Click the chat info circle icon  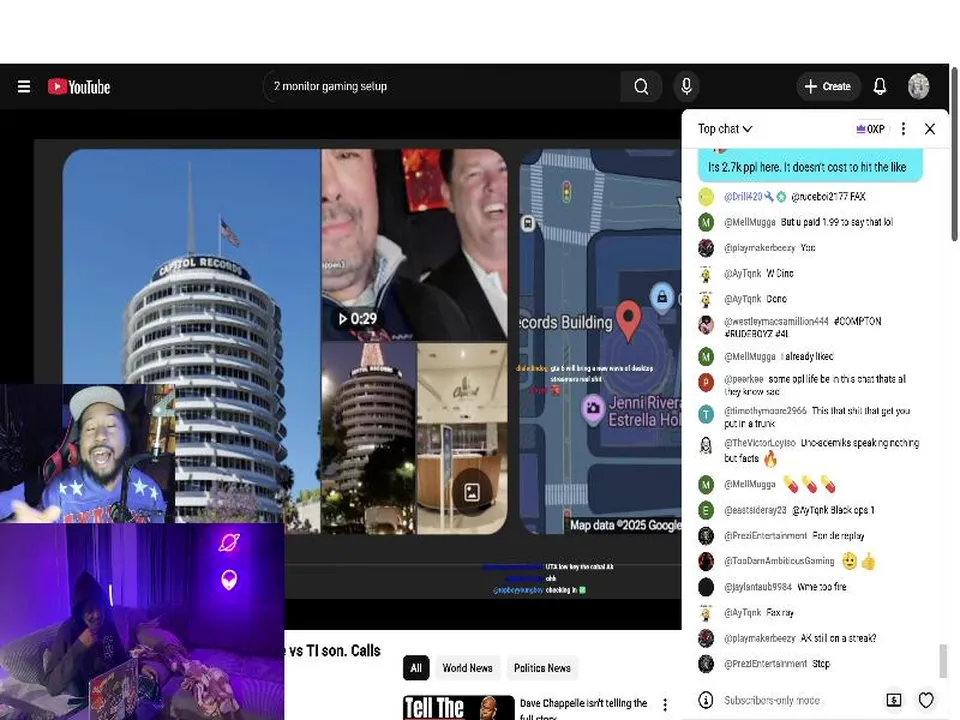coord(706,700)
